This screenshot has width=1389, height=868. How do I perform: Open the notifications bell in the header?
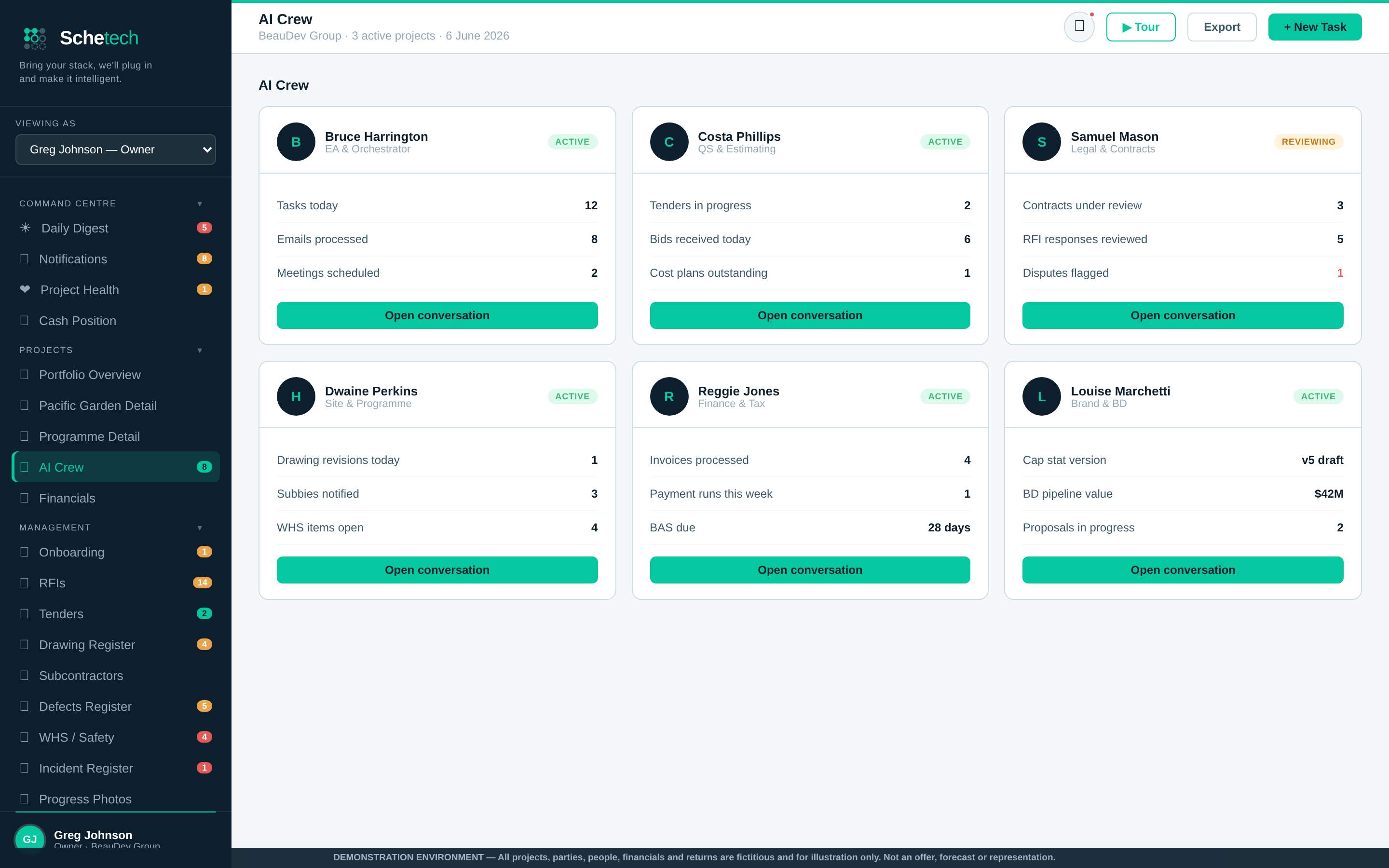[1079, 27]
